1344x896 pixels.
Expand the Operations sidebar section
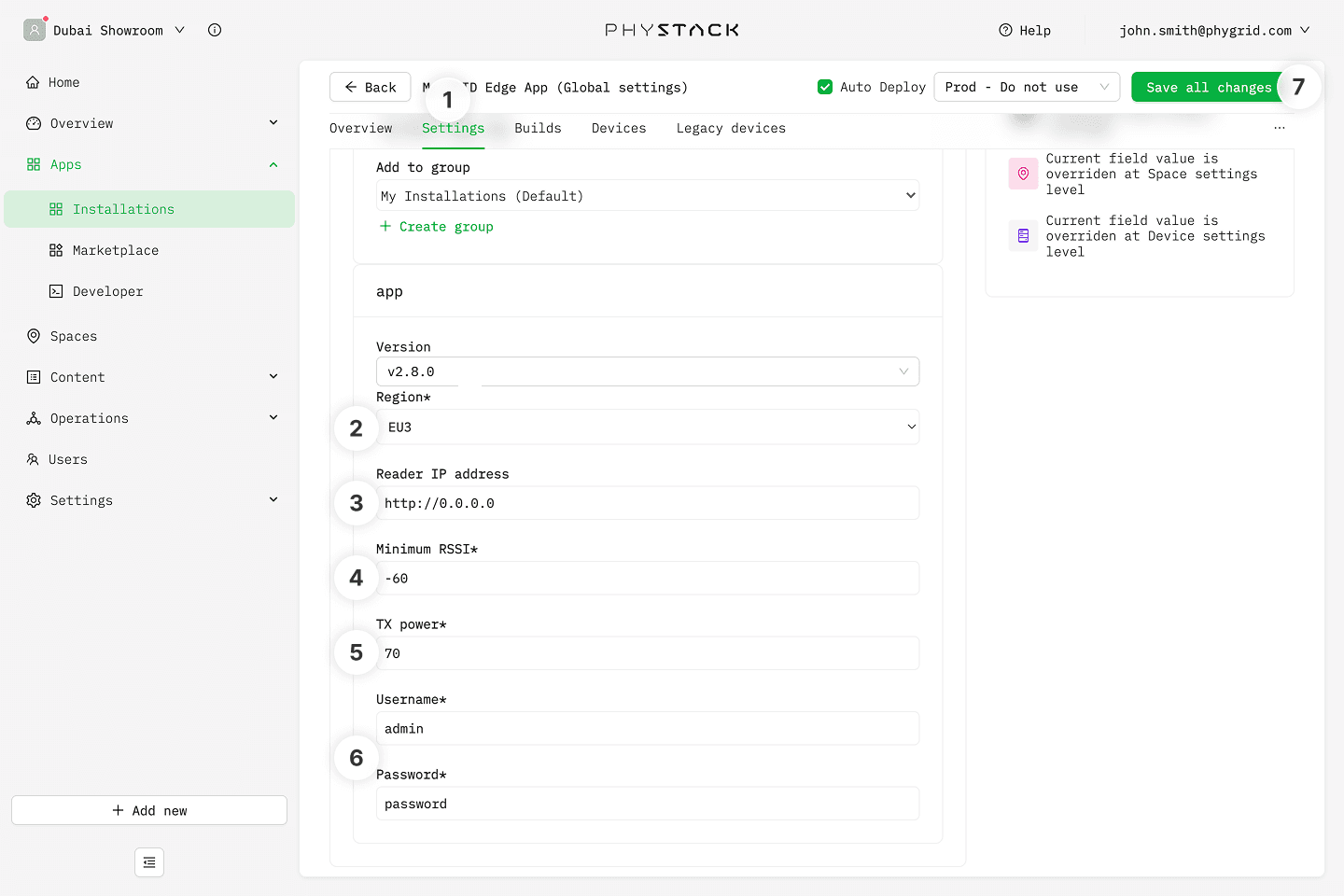click(x=273, y=418)
